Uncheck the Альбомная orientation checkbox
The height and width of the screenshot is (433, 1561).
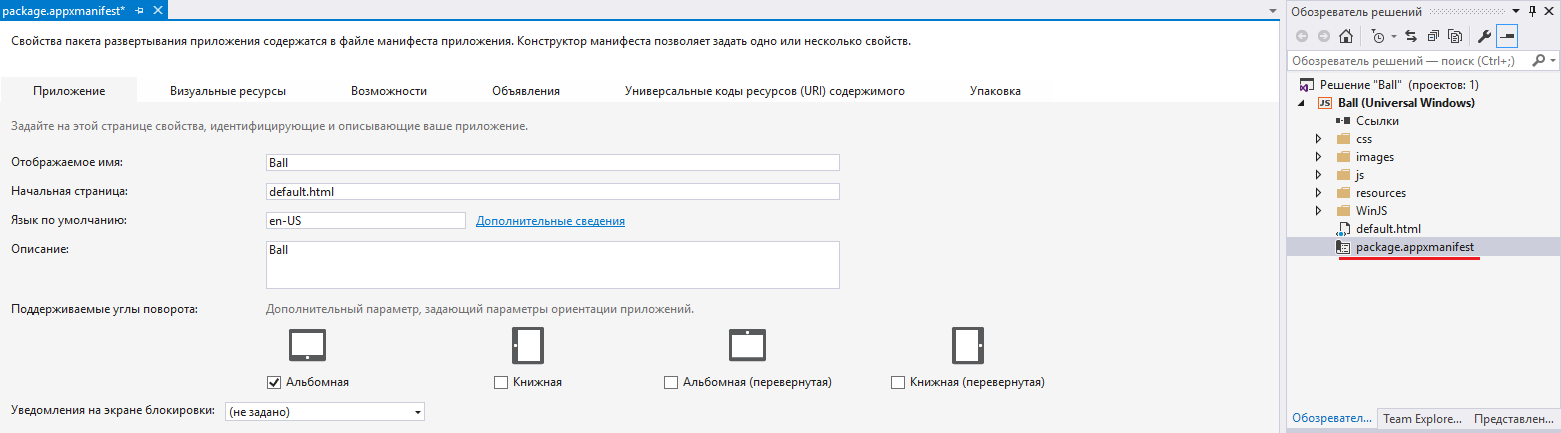[x=274, y=382]
